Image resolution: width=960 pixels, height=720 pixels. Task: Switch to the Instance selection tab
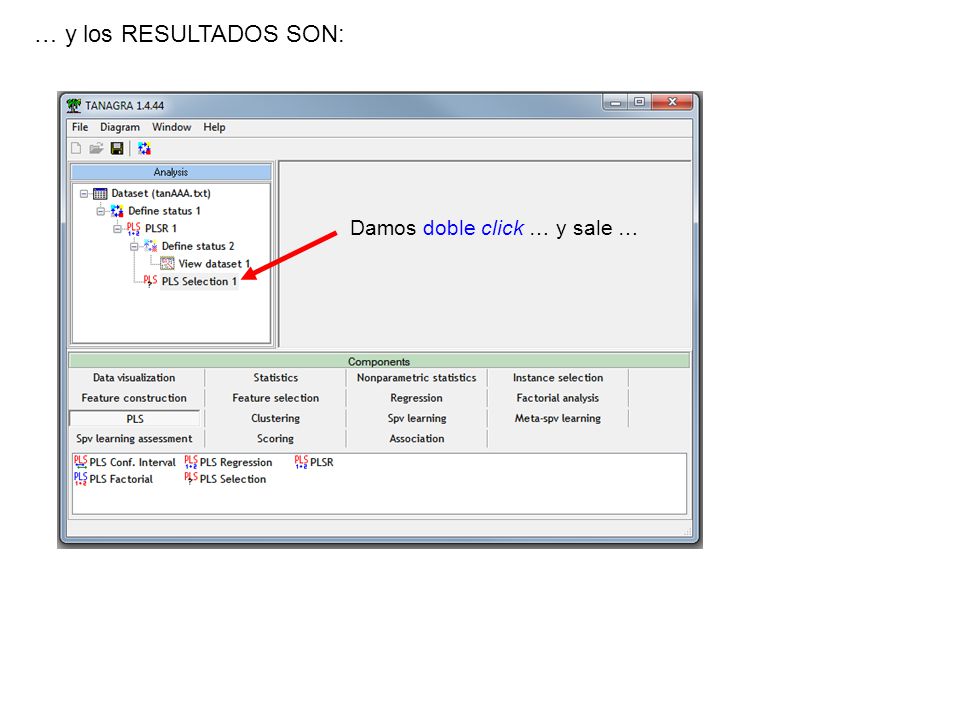558,378
